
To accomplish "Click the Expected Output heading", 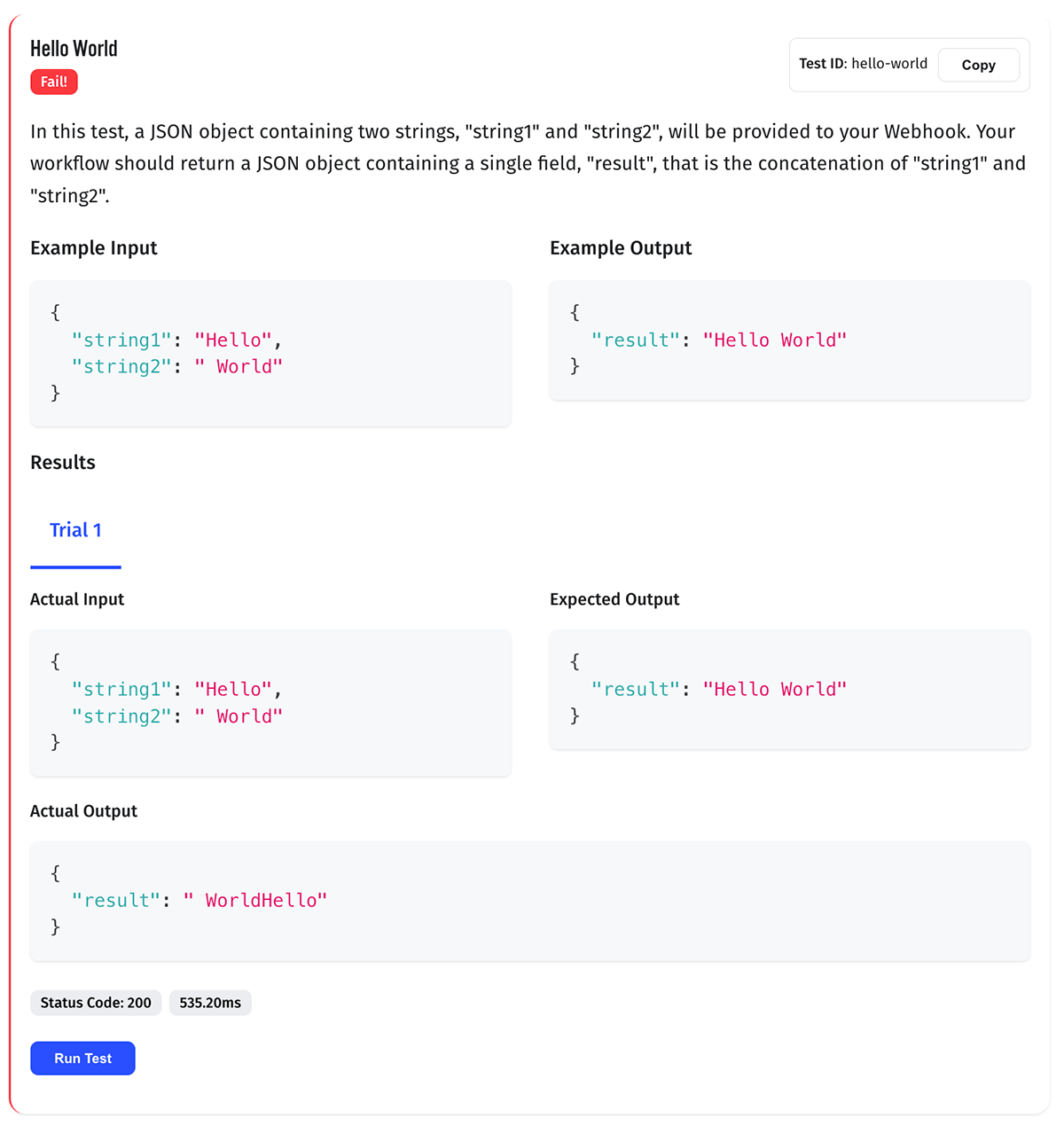I will coord(614,599).
